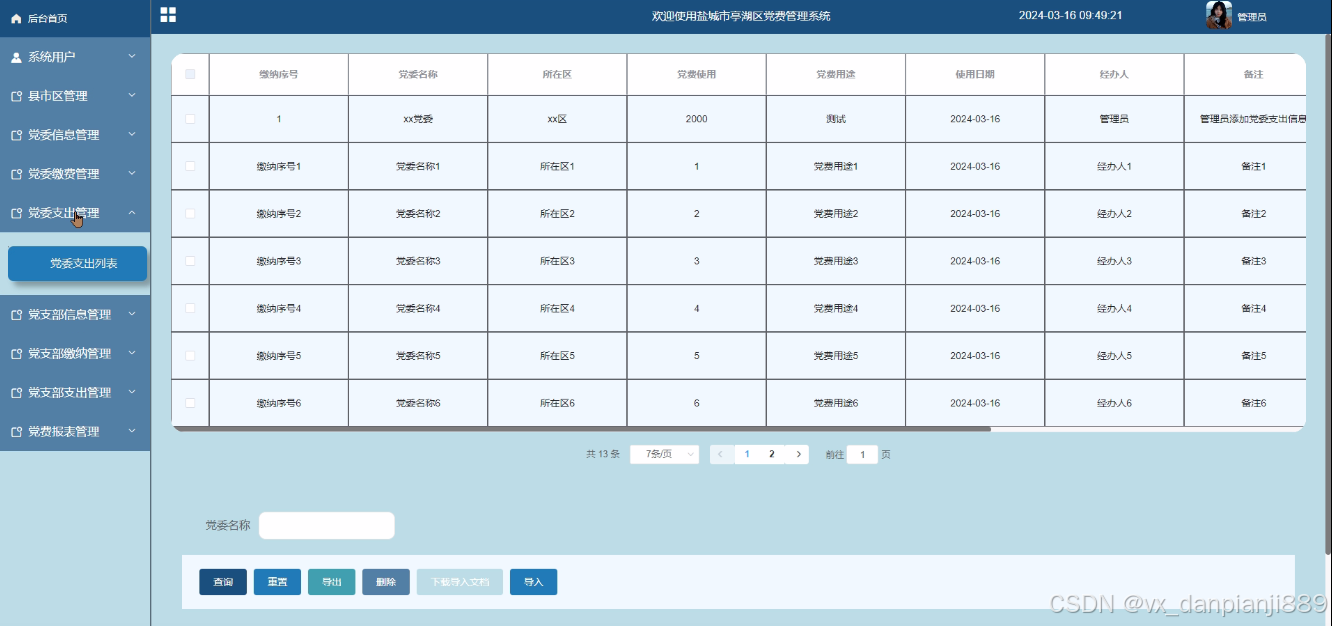
Task: Check the row for 缴纳序号3
Action: click(x=190, y=261)
